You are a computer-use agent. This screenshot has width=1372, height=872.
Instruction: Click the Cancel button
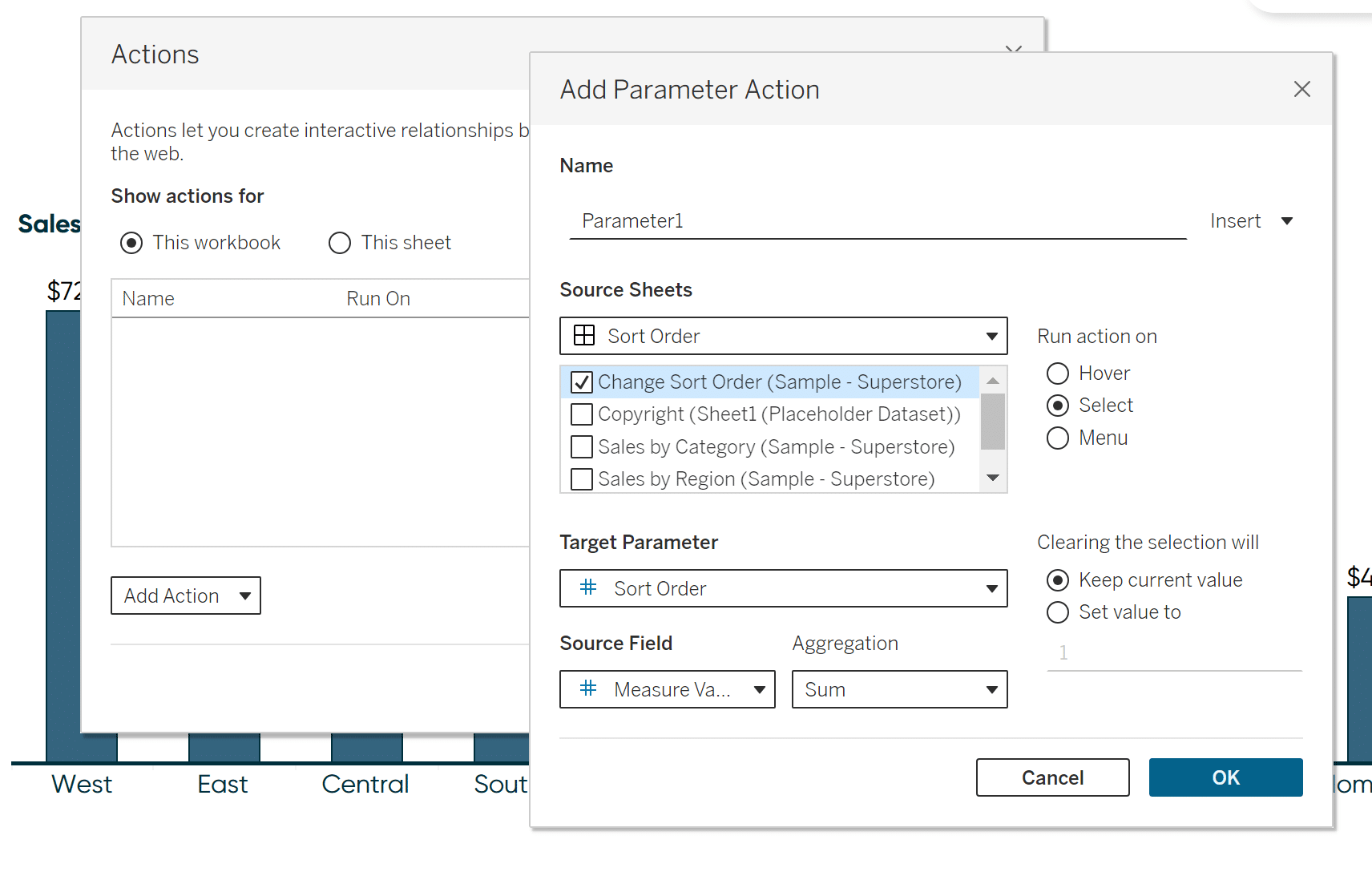point(1052,777)
